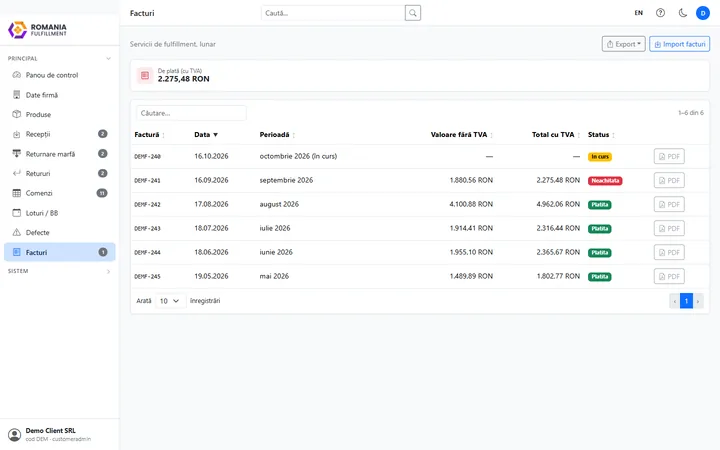
Task: Click Demo Client SRL account name
Action: pyautogui.click(x=51, y=430)
